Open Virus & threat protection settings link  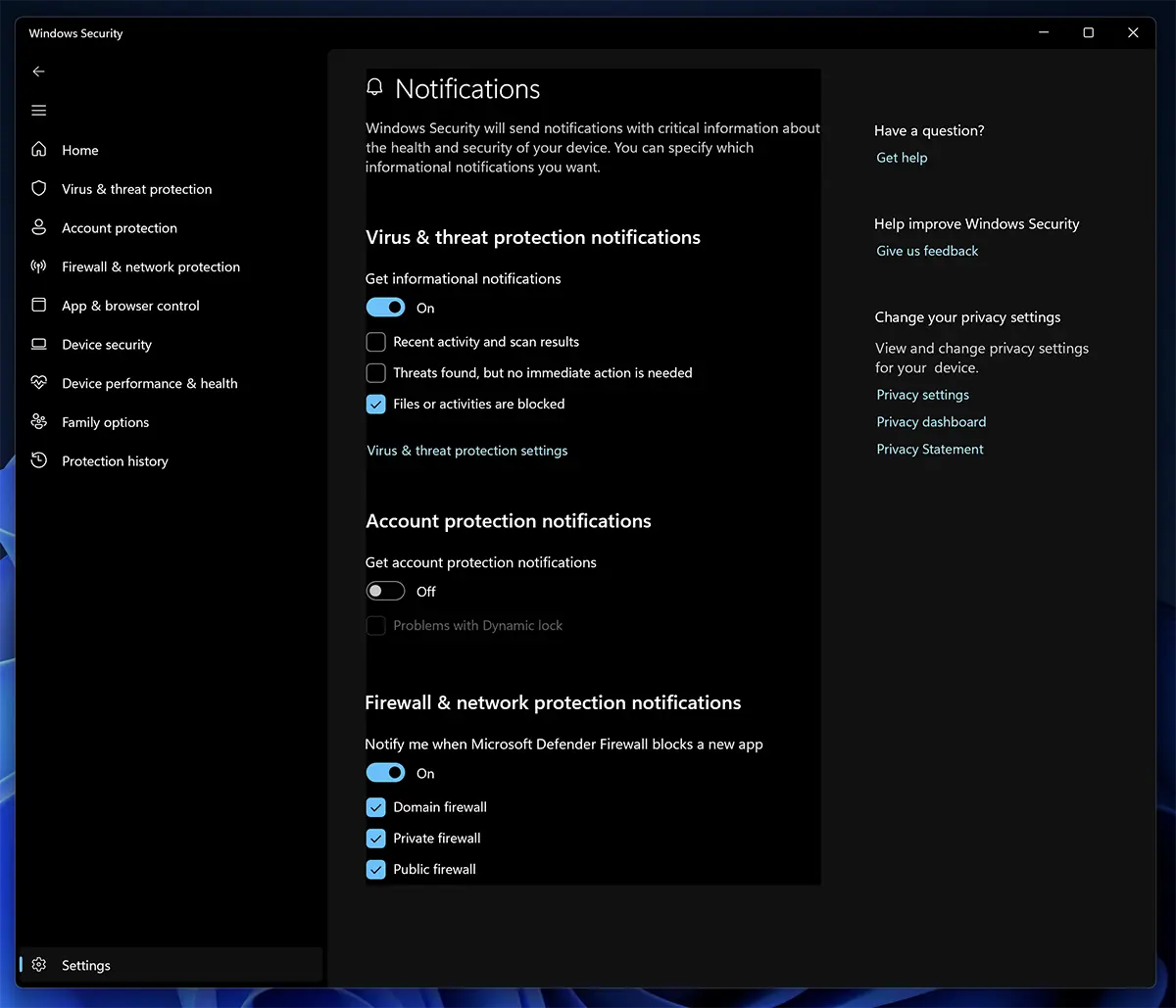[467, 451]
